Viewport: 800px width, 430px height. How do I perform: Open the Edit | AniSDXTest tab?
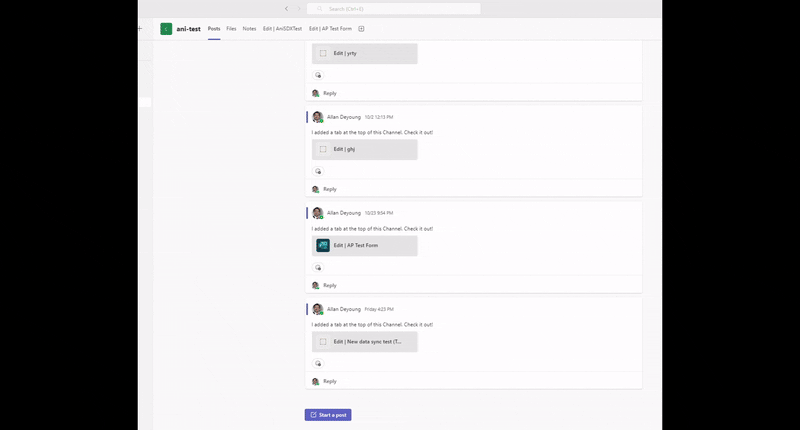282,29
